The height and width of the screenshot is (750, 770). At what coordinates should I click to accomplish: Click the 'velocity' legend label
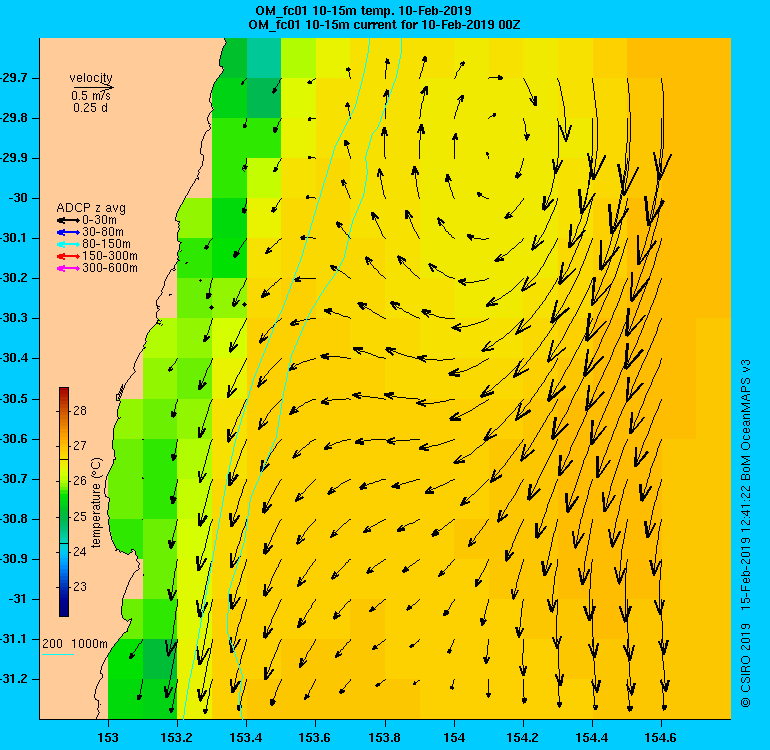click(91, 78)
